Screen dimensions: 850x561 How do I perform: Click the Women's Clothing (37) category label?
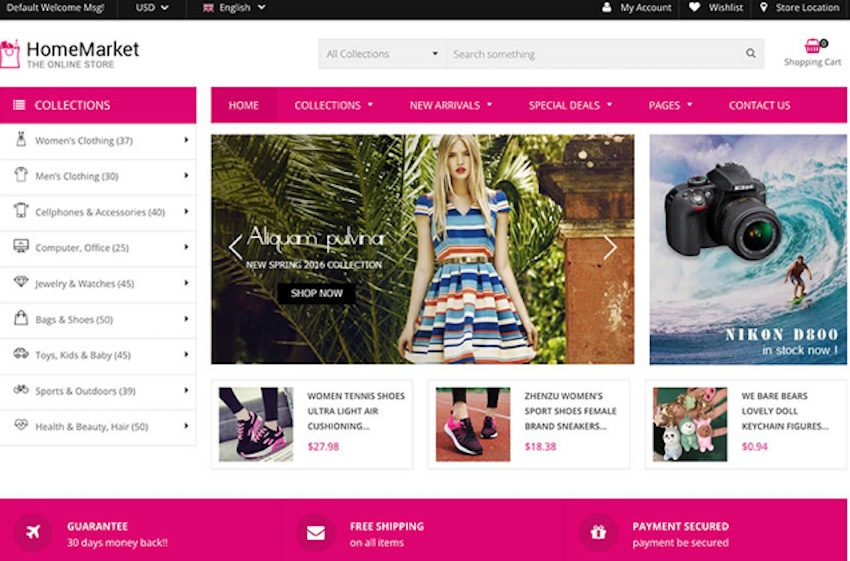pyautogui.click(x=84, y=140)
